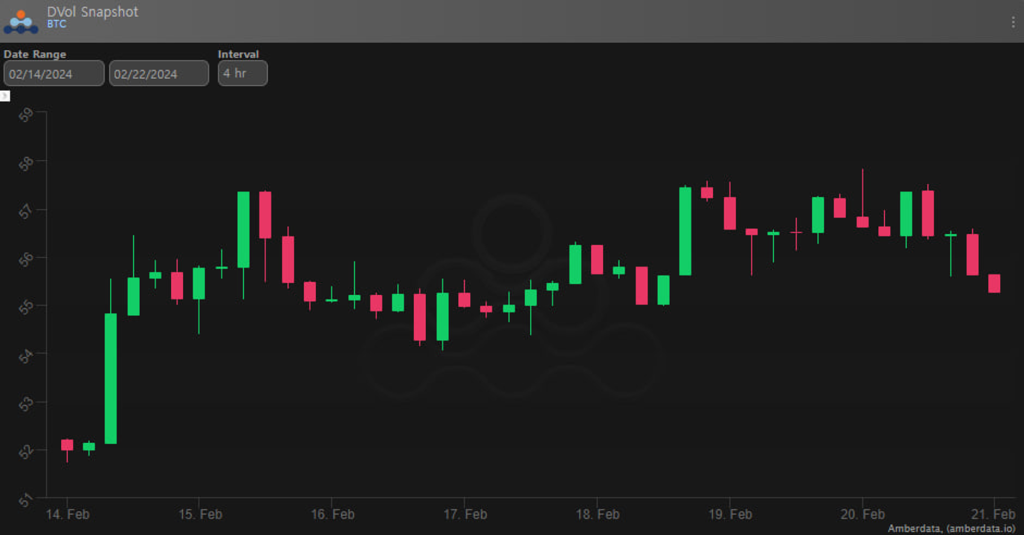Click the 51 y-axis label
This screenshot has width=1024, height=535.
pos(27,497)
